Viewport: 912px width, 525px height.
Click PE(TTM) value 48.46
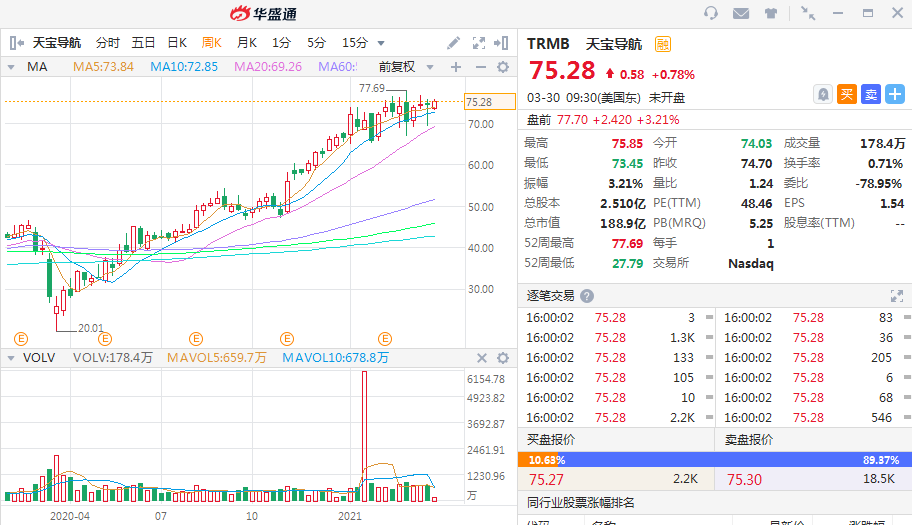[756, 203]
